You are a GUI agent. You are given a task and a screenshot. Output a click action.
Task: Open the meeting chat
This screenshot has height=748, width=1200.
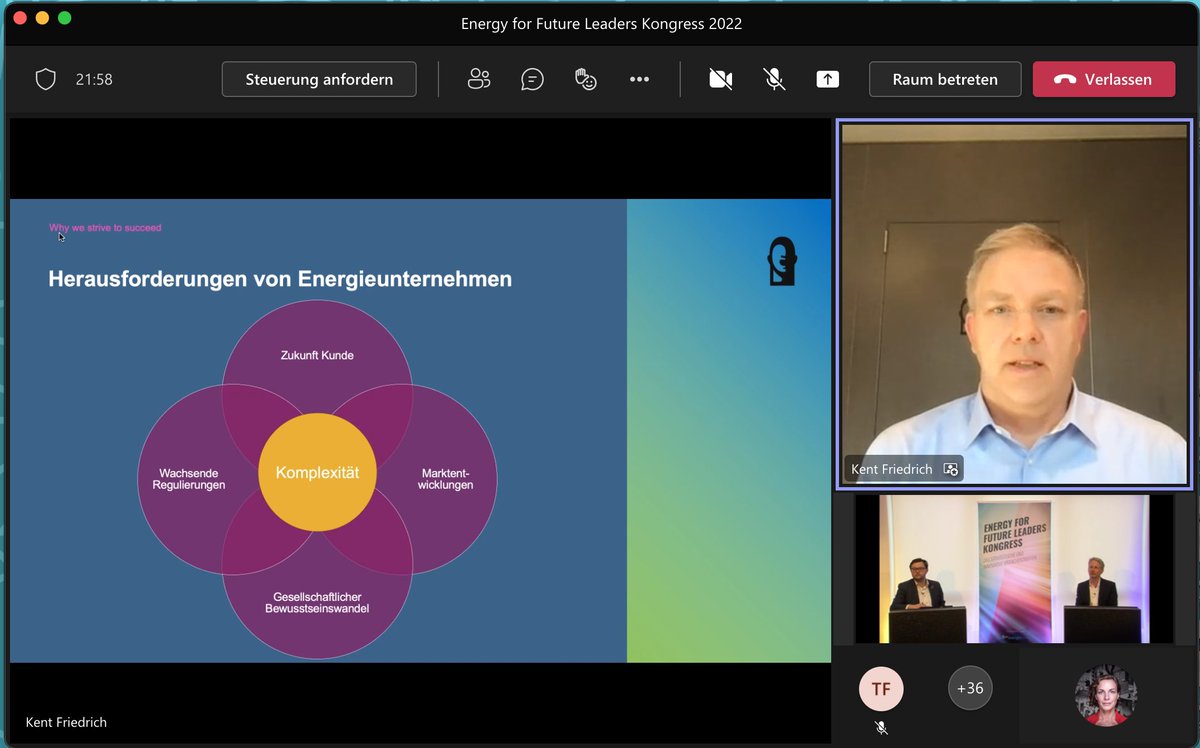coord(533,79)
